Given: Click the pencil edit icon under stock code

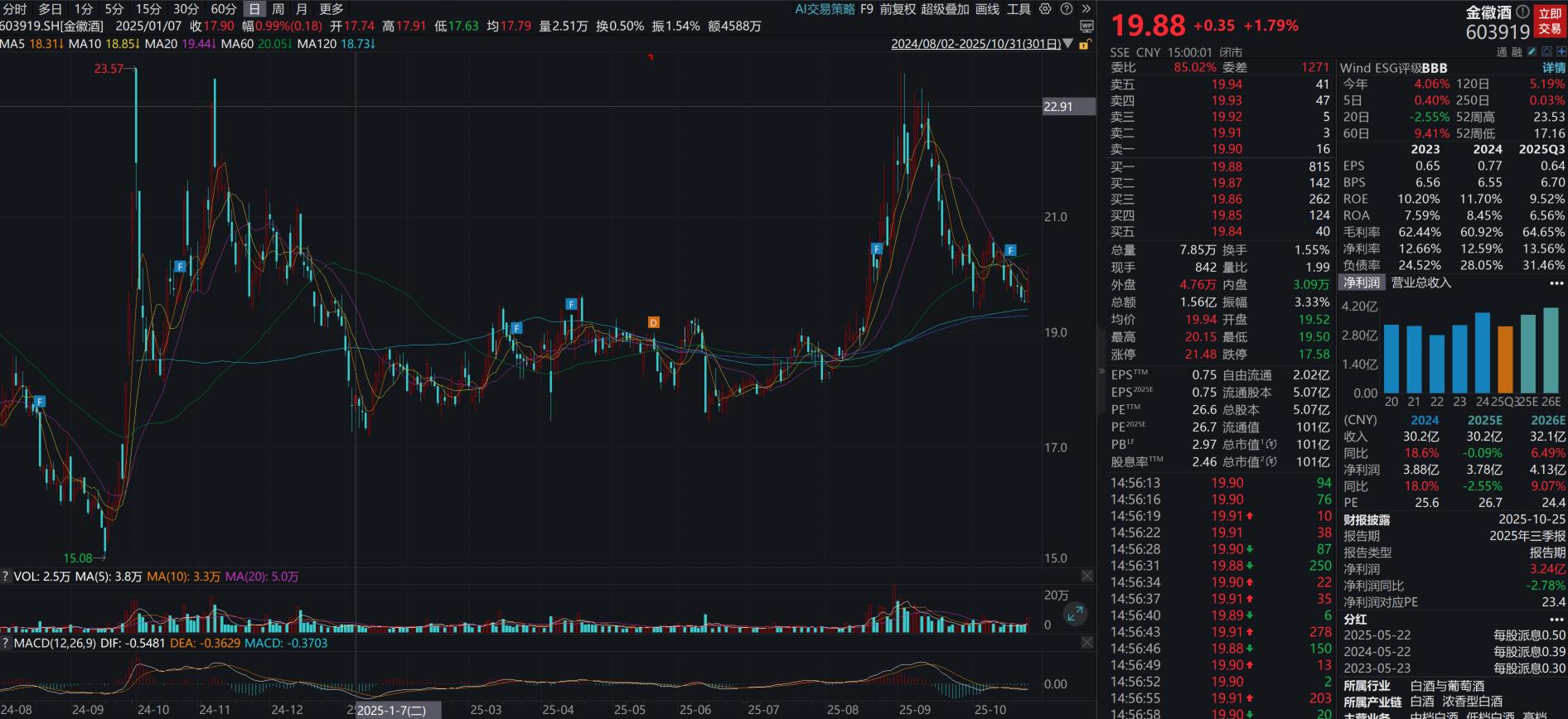Looking at the screenshot, I should 1532,51.
